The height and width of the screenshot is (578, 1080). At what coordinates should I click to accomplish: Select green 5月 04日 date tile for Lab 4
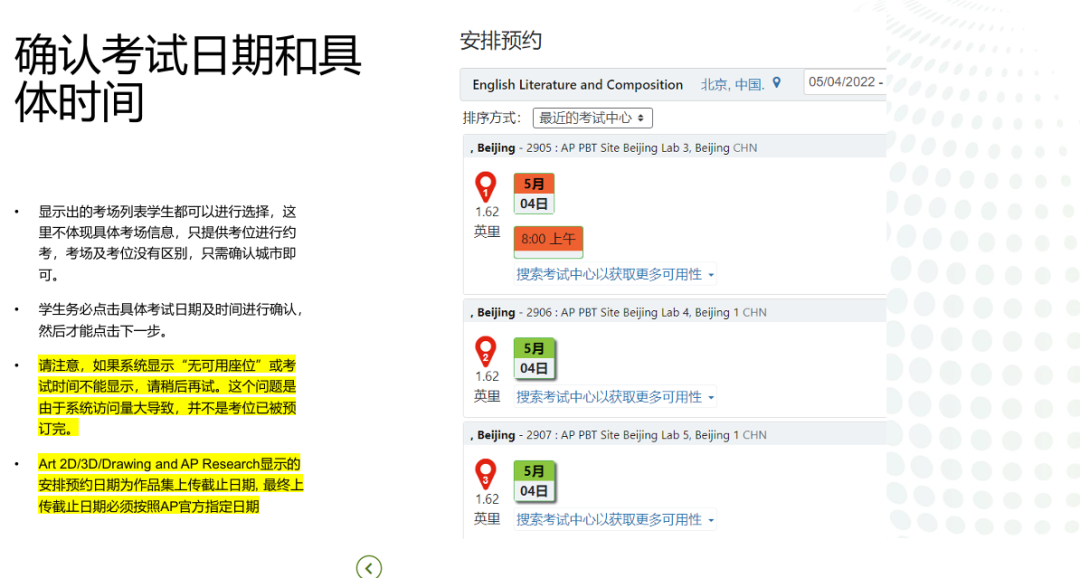pos(534,358)
